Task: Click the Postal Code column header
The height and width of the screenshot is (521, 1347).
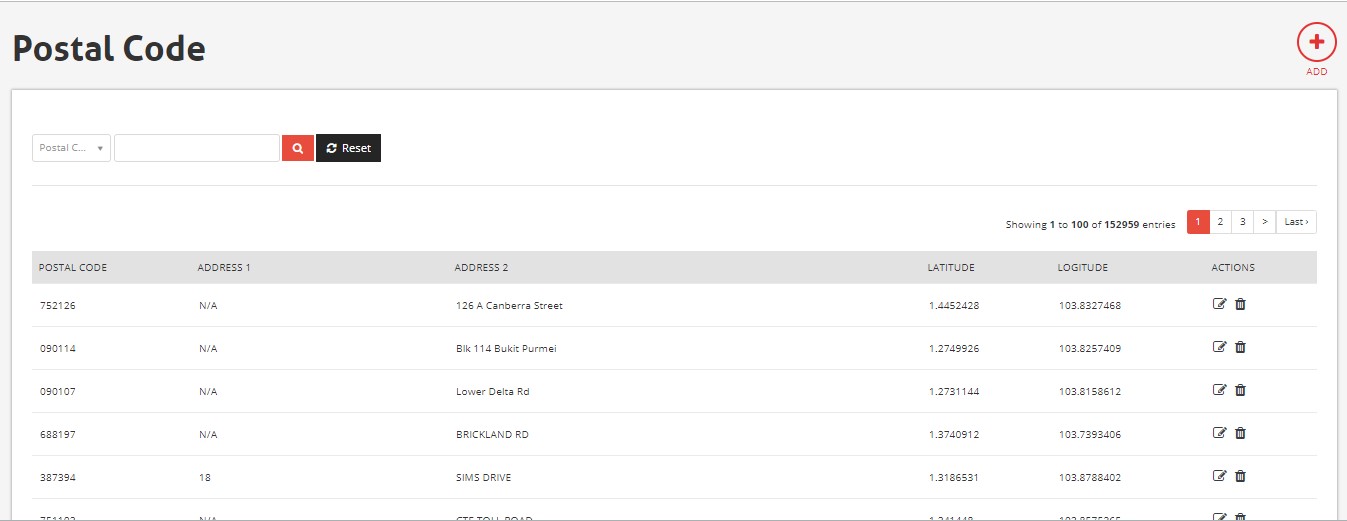Action: pos(73,268)
